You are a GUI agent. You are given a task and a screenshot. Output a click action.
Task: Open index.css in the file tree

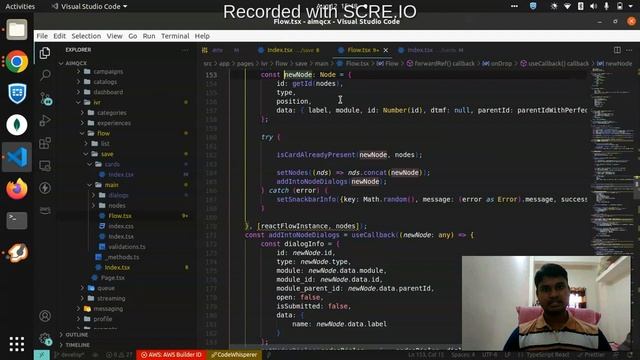coord(121,226)
